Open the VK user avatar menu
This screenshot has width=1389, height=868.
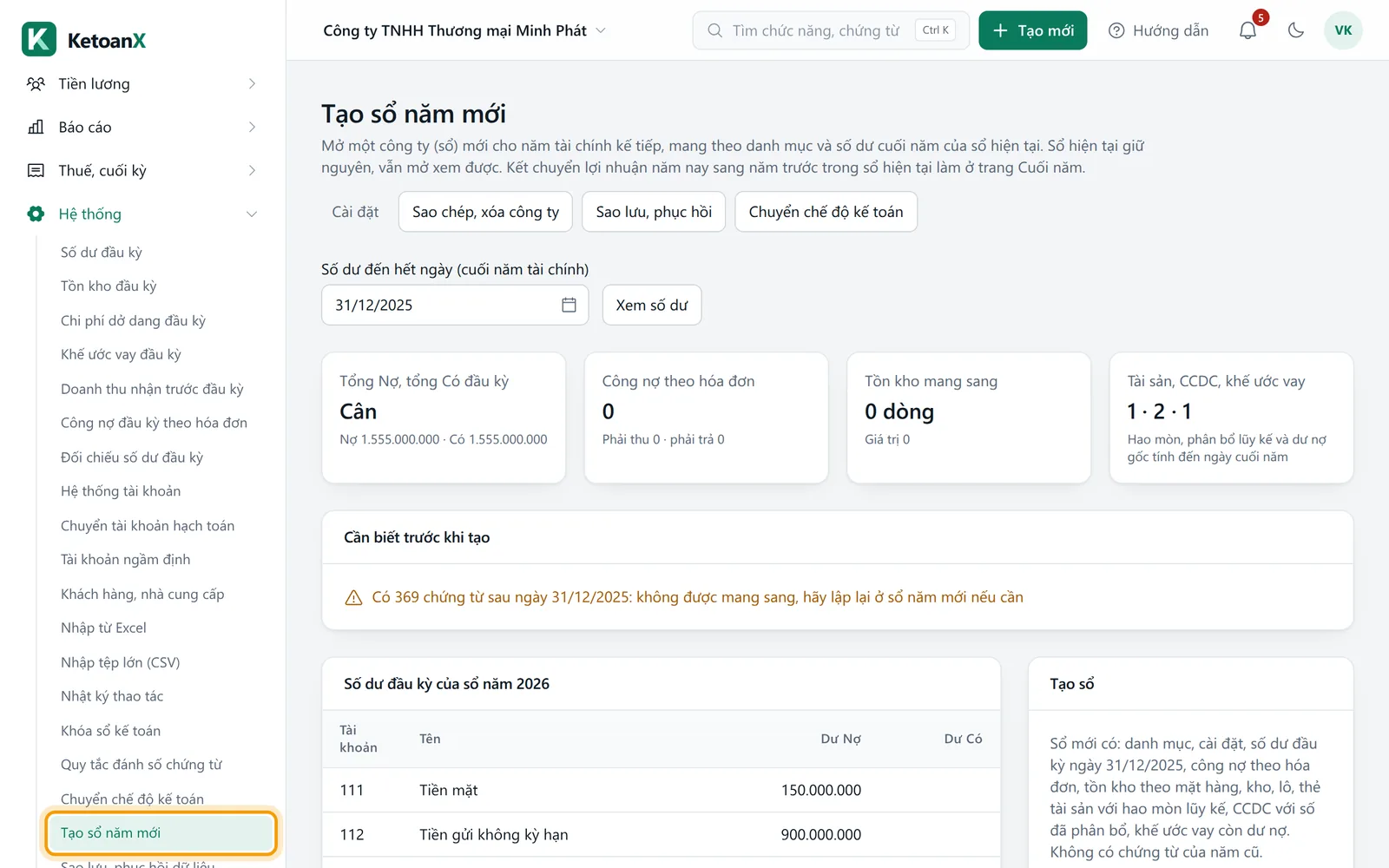coord(1343,30)
